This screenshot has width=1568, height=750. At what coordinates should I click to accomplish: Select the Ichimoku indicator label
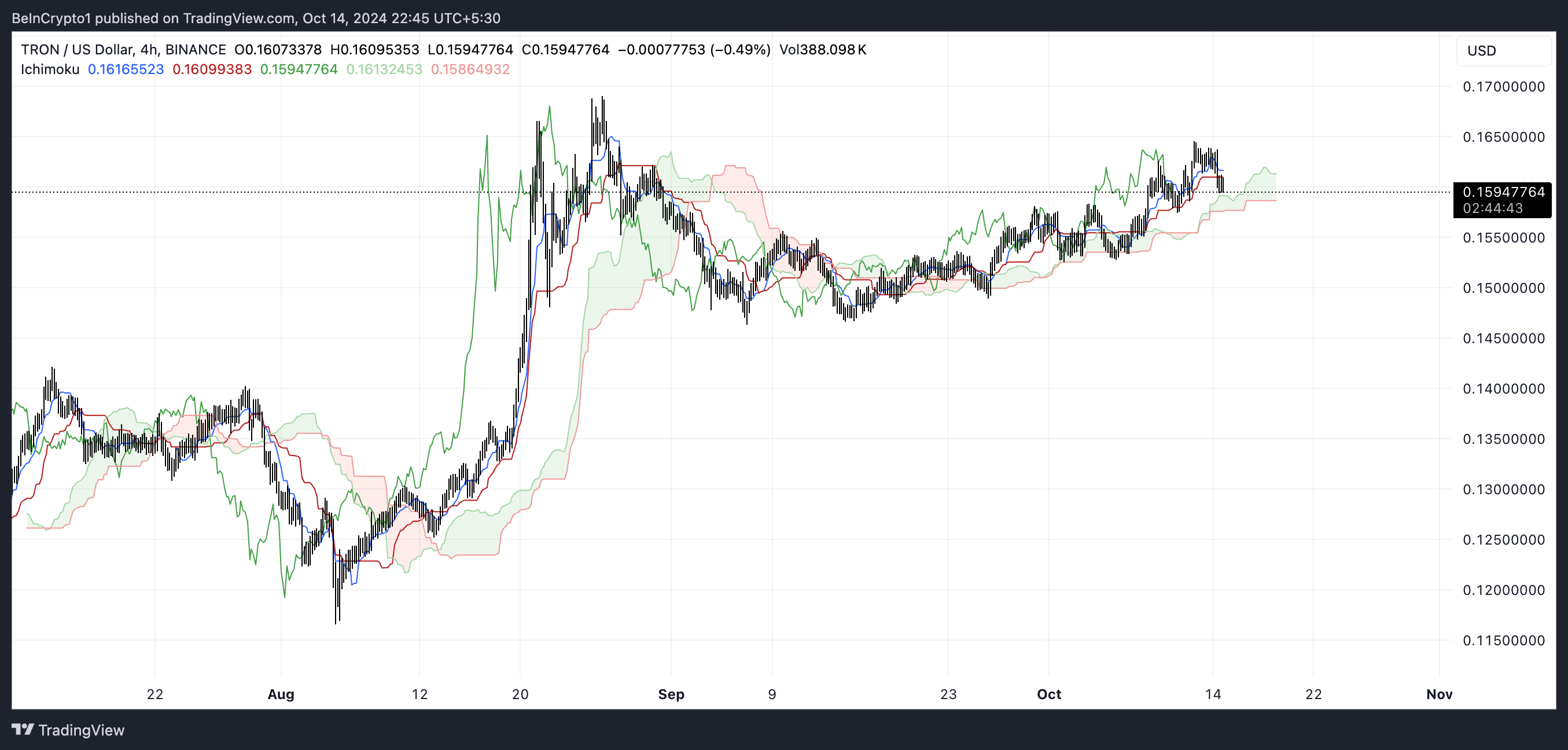click(50, 69)
